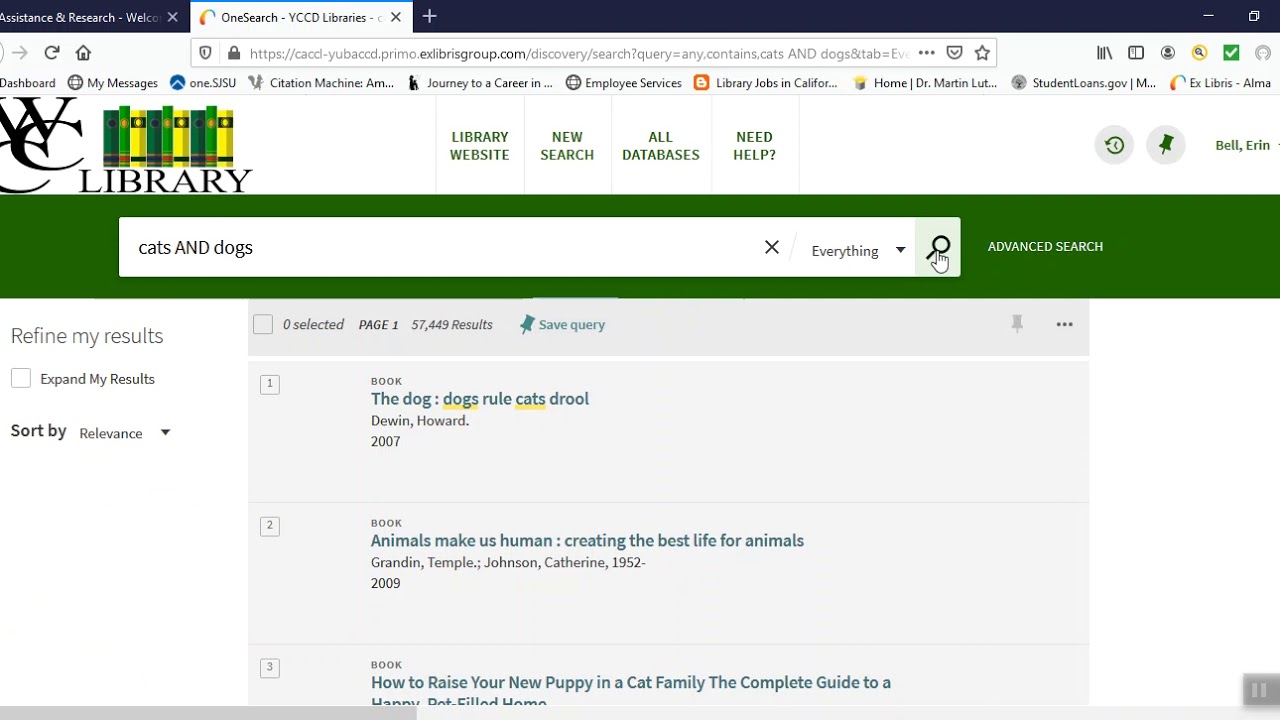Screen dimensions: 1280x720
Task: Click browser home button
Action: [83, 53]
